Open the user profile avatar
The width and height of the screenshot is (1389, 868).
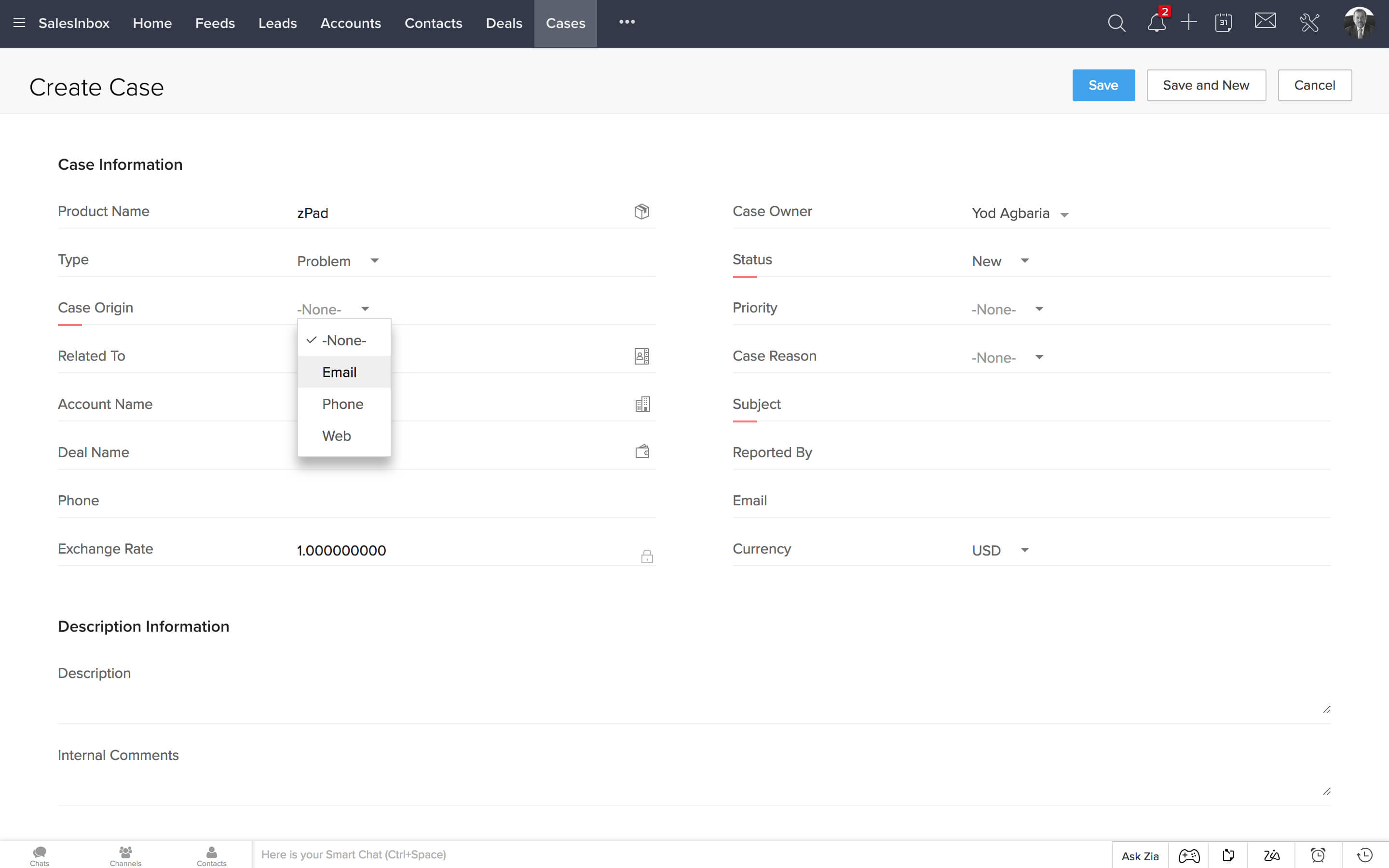click(x=1359, y=23)
